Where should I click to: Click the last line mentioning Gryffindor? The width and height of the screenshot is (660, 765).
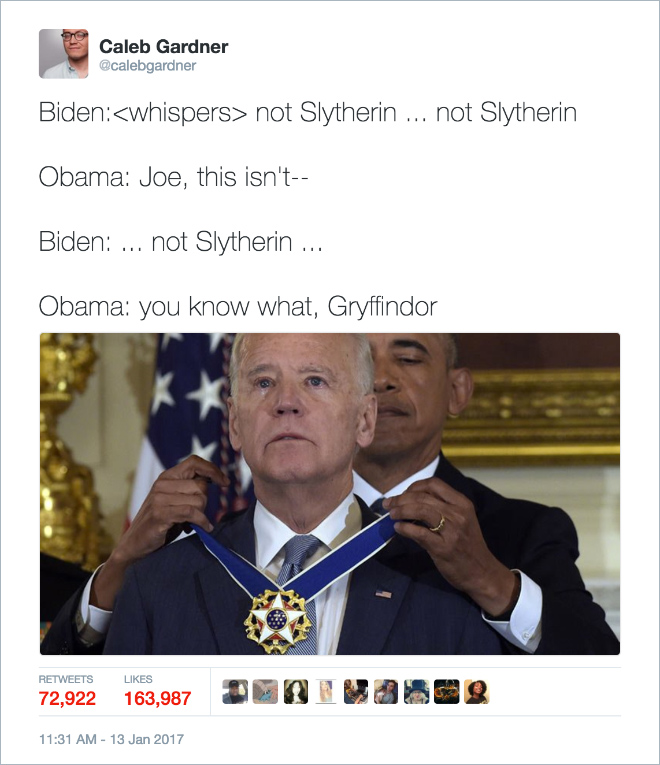click(238, 307)
